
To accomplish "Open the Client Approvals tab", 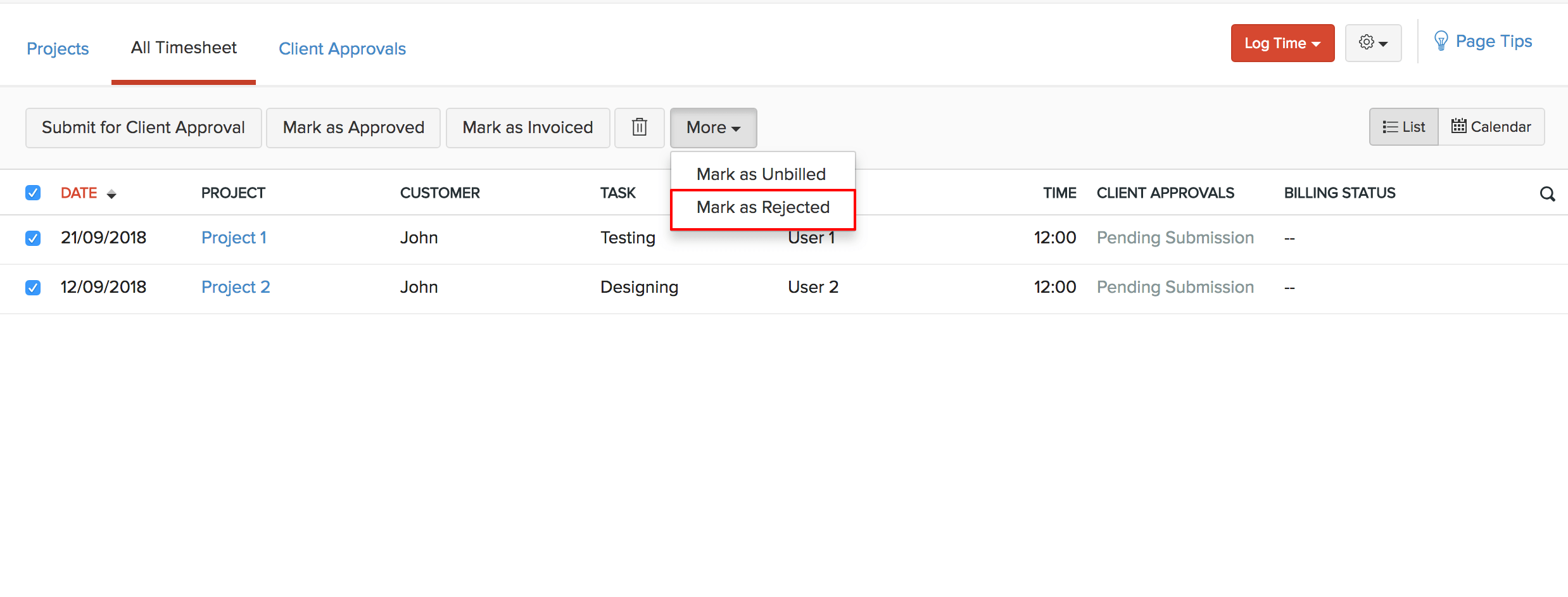I will (x=342, y=49).
